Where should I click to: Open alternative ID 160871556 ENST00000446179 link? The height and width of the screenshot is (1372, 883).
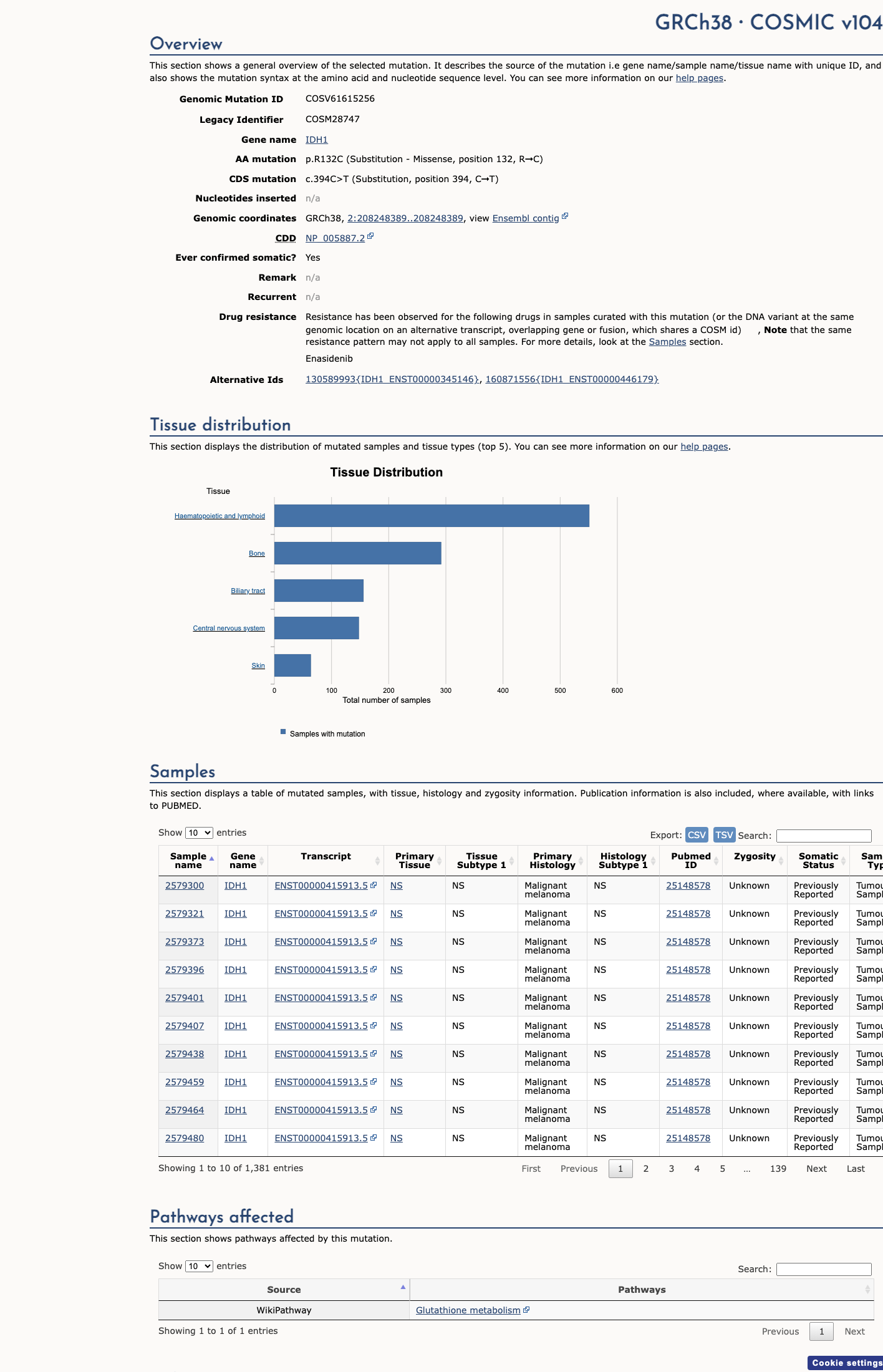[x=572, y=379]
